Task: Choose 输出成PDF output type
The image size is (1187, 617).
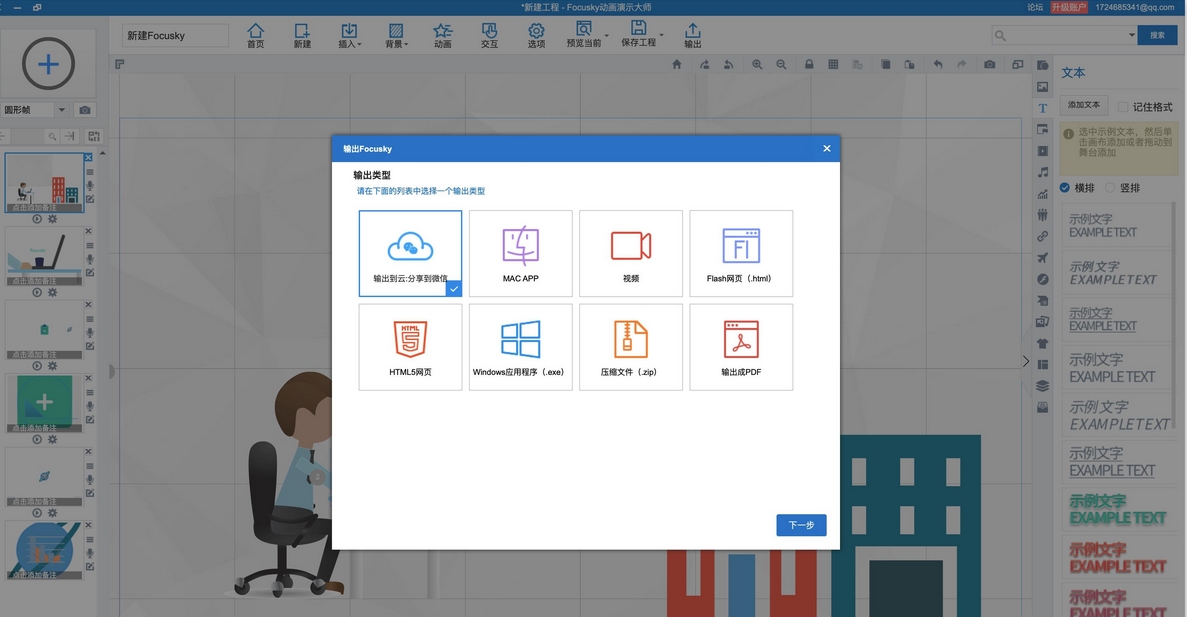Action: point(741,347)
